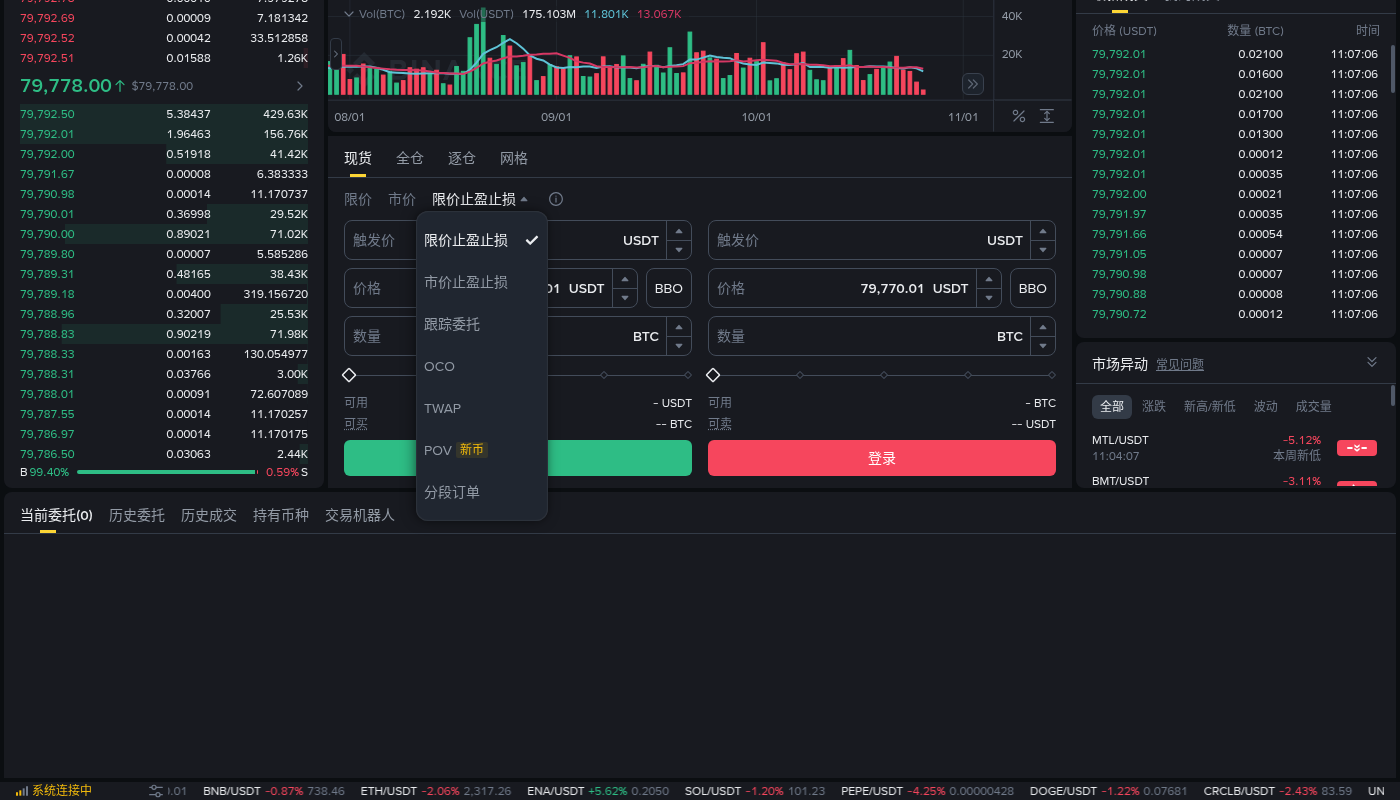The width and height of the screenshot is (1400, 800).
Task: Open the 交易机器人 tab
Action: tap(360, 515)
